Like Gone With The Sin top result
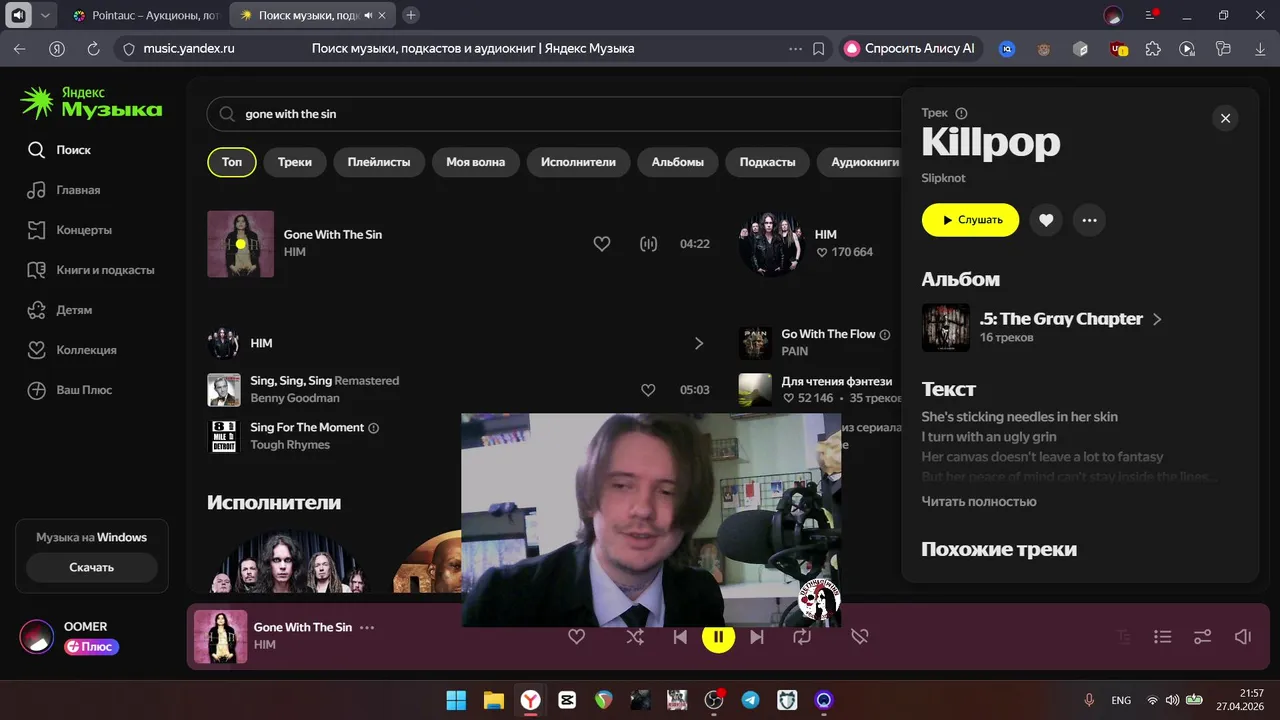The width and height of the screenshot is (1280, 720). point(602,243)
